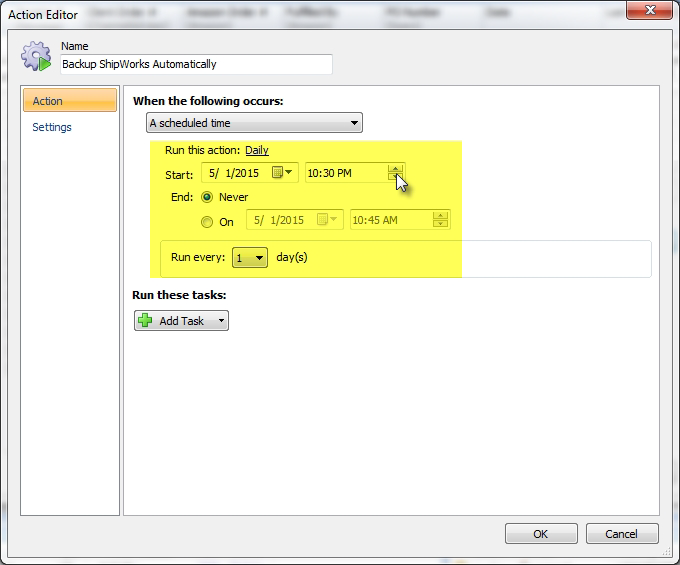Open the disabled End date calendar dropdown
Screen dimensions: 680x565
(327, 219)
